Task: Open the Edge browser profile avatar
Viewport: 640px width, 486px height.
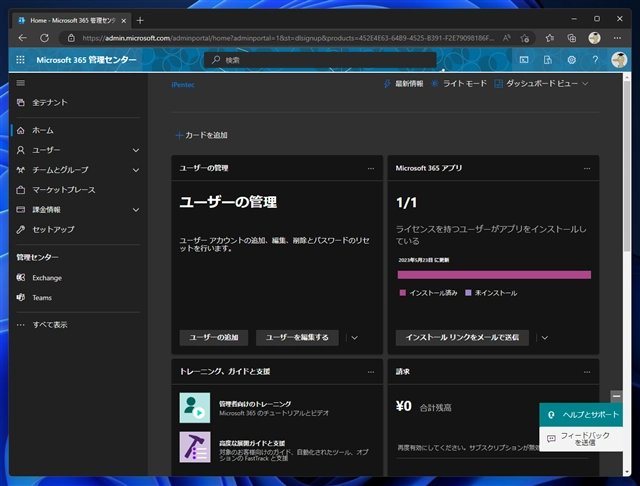Action: (594, 38)
